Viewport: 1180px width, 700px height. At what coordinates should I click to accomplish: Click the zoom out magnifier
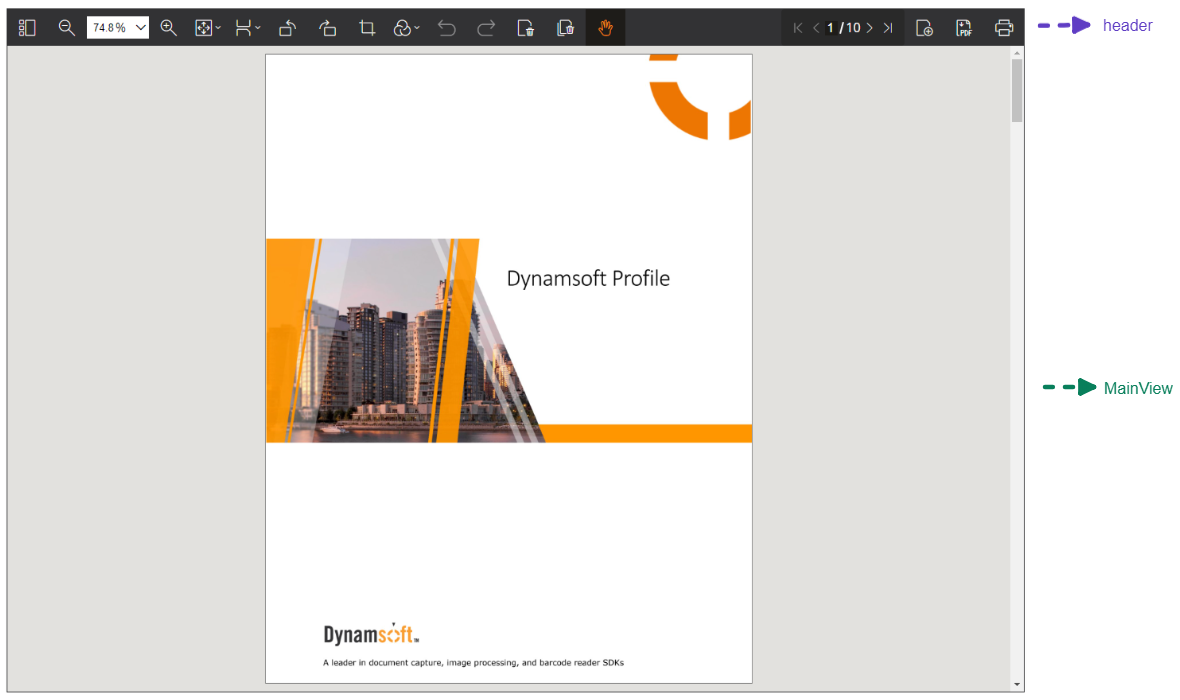(x=67, y=28)
